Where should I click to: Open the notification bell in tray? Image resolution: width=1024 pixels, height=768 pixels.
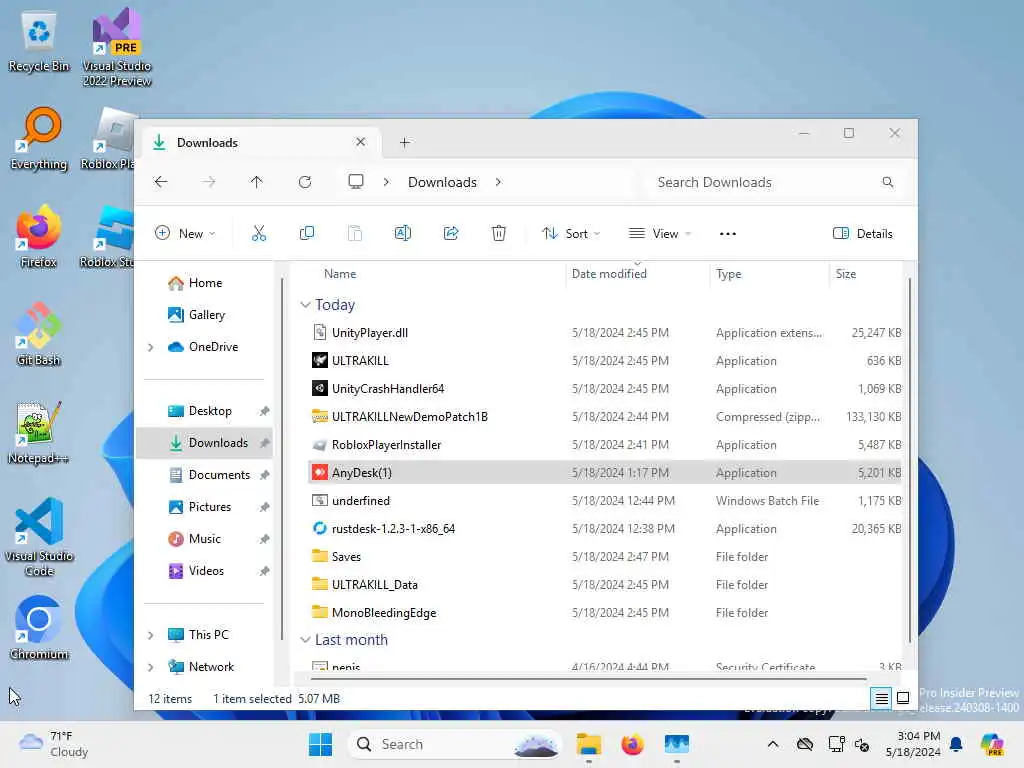[956, 744]
